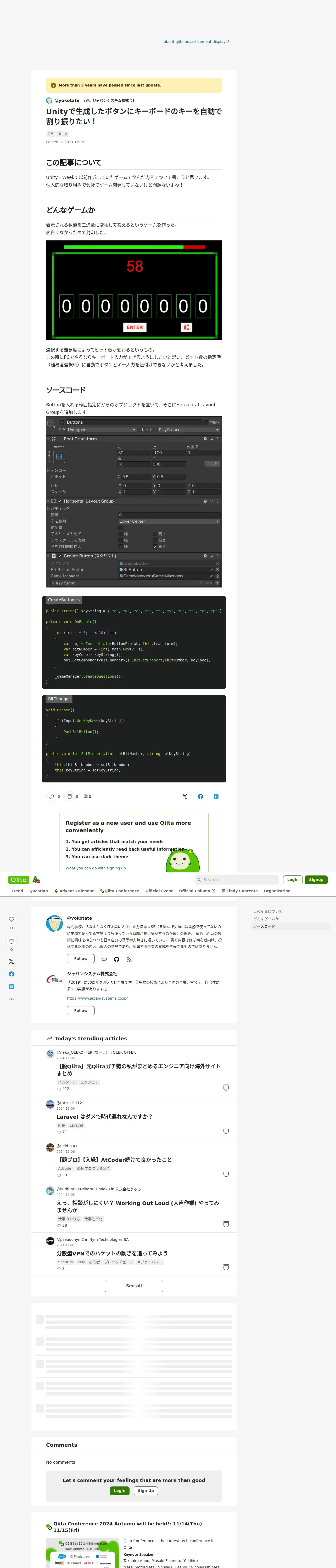Viewport: 336px width, 1568px height.
Task: Open the three-dots more menu in sidebar
Action: 11,999
